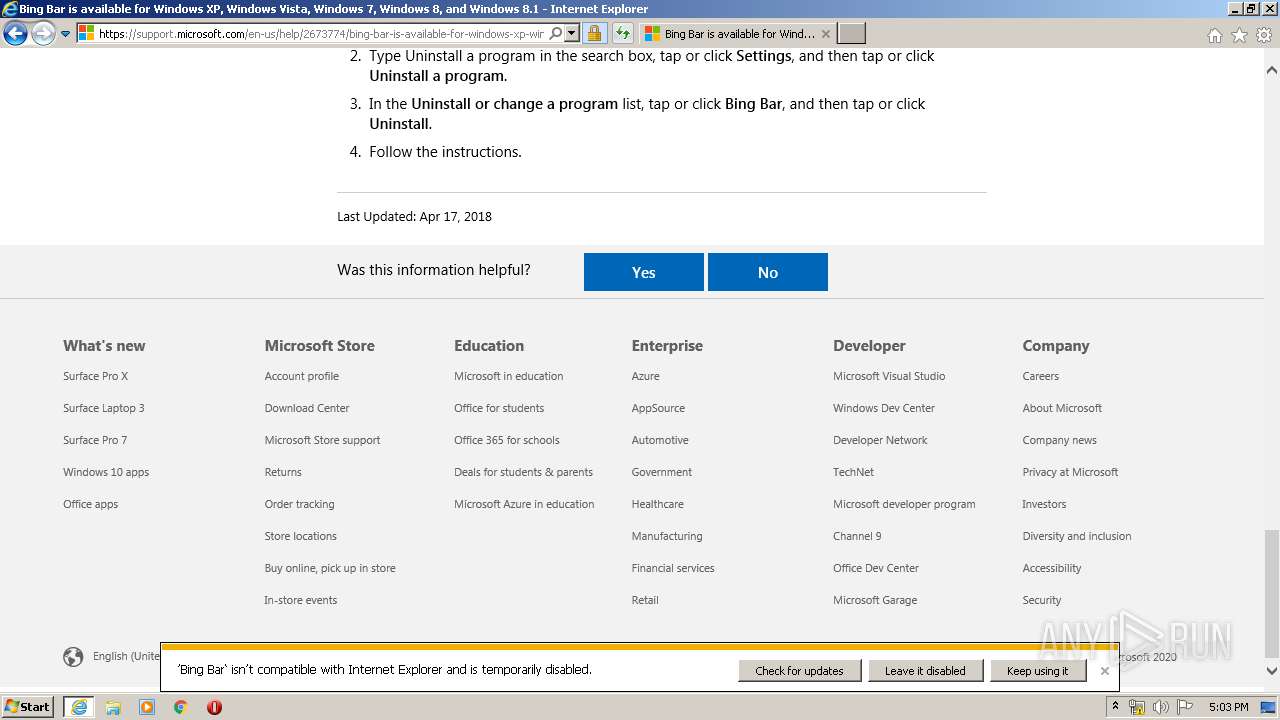Open File Explorer taskbar icon

113,707
